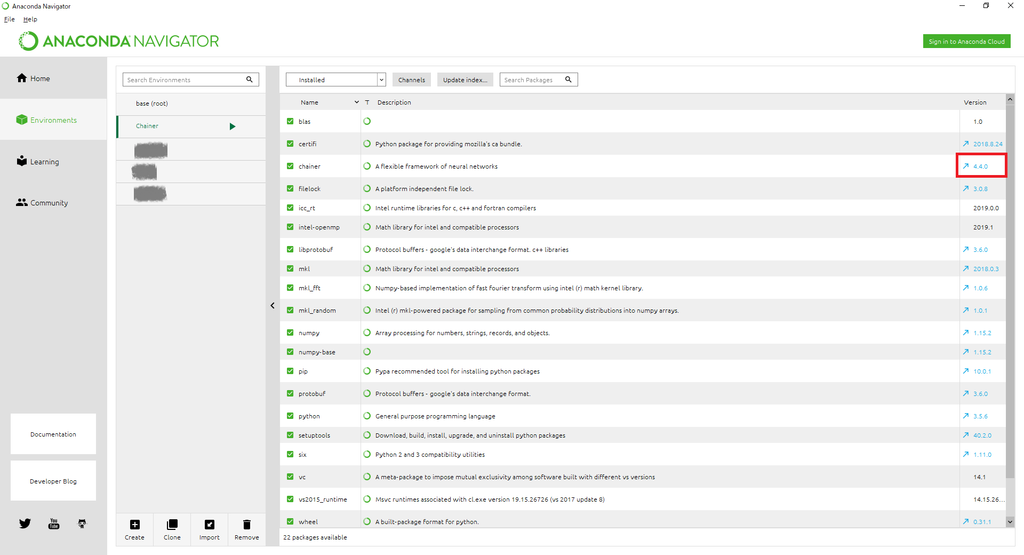Image resolution: width=1024 pixels, height=555 pixels.
Task: Open the Environments cube icon
Action: point(22,119)
